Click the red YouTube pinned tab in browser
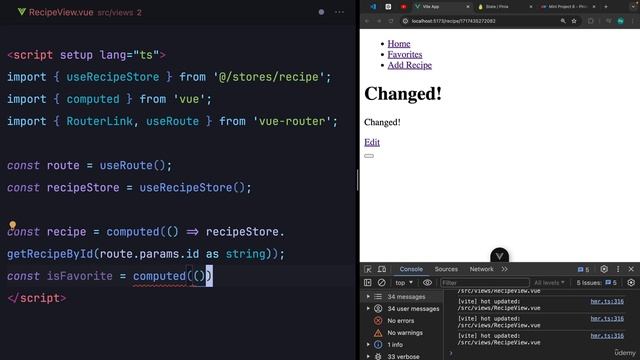The width and height of the screenshot is (640, 360). coord(403,7)
